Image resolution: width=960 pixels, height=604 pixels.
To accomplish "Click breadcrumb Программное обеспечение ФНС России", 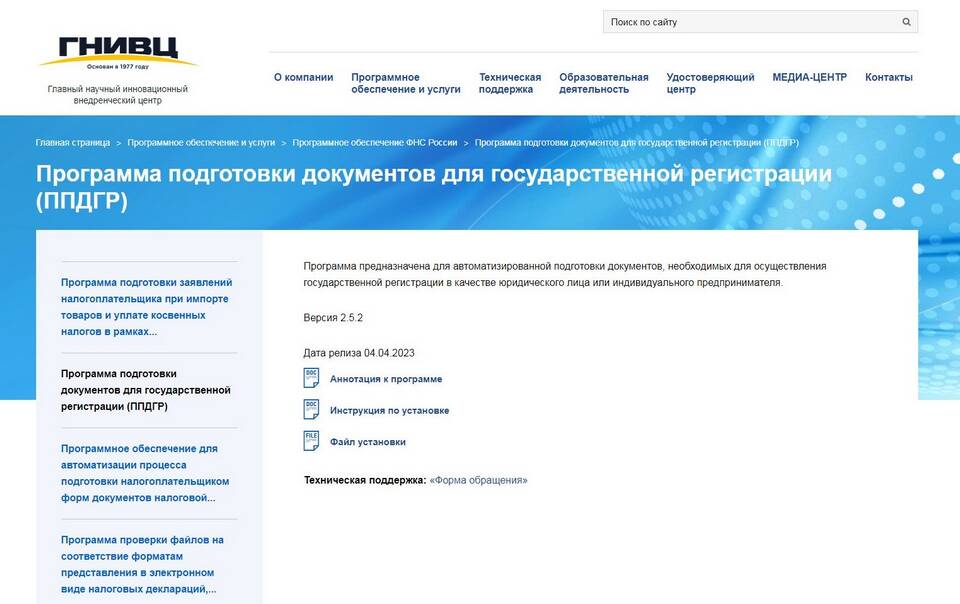I will pyautogui.click(x=375, y=143).
